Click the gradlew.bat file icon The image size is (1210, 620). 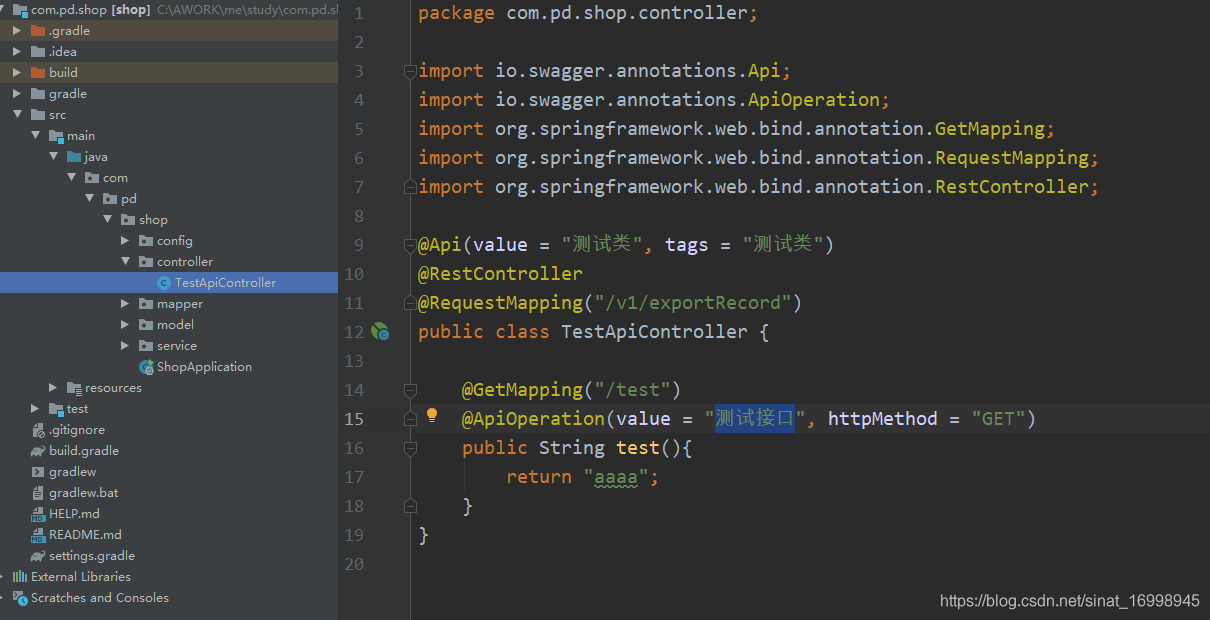(x=38, y=493)
